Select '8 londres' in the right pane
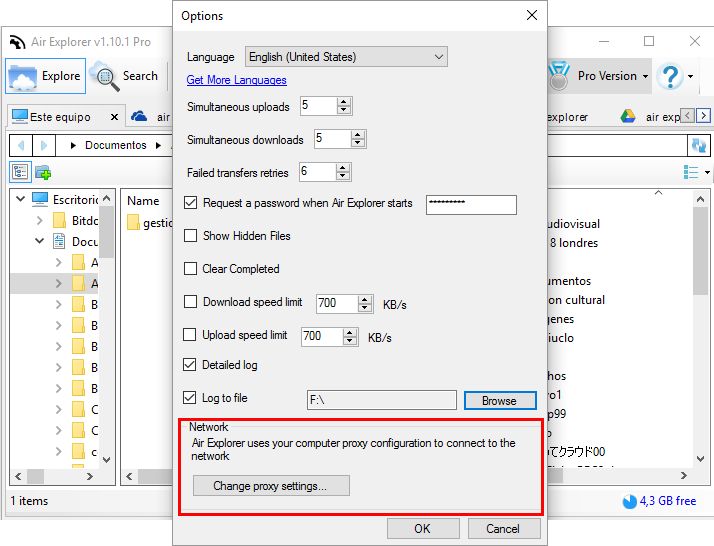The width and height of the screenshot is (714, 546). 574,243
